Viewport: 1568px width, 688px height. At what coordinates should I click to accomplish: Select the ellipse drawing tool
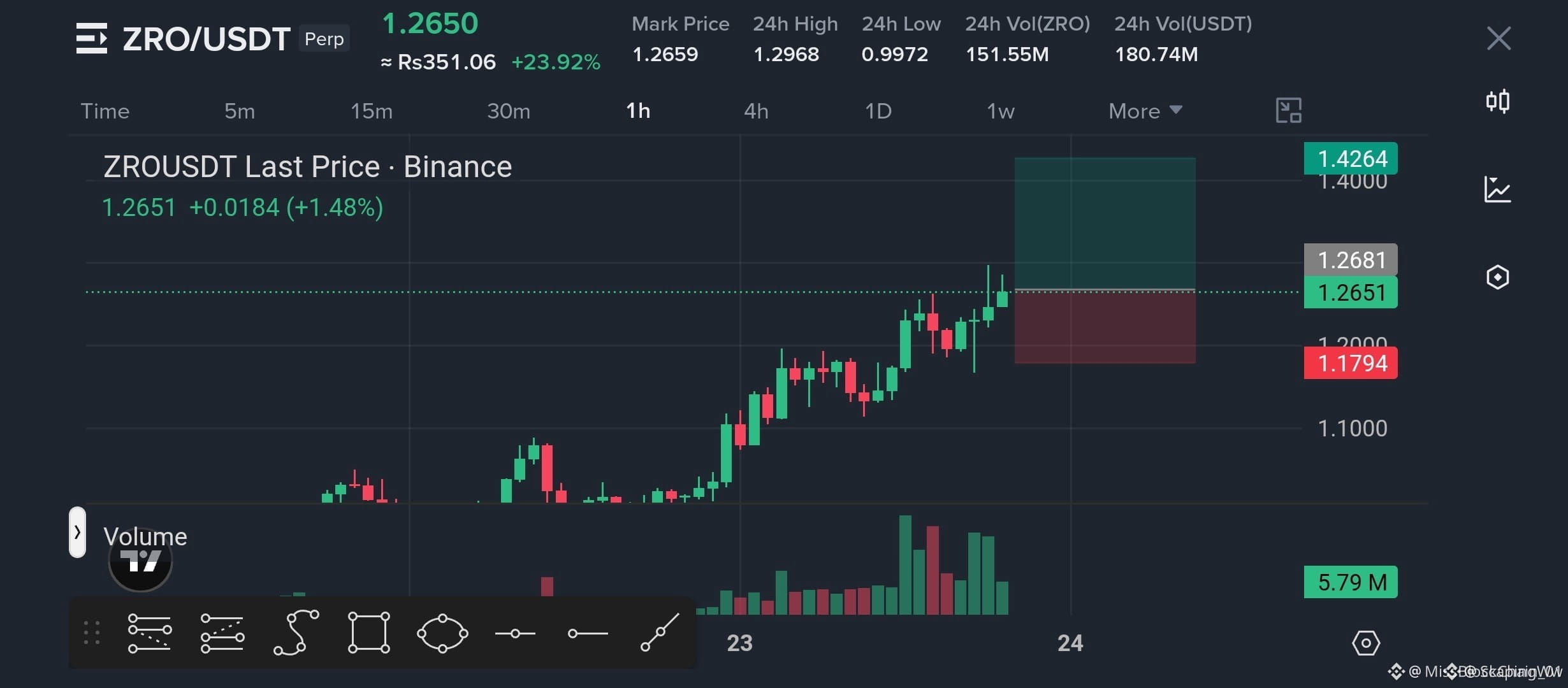pos(442,633)
